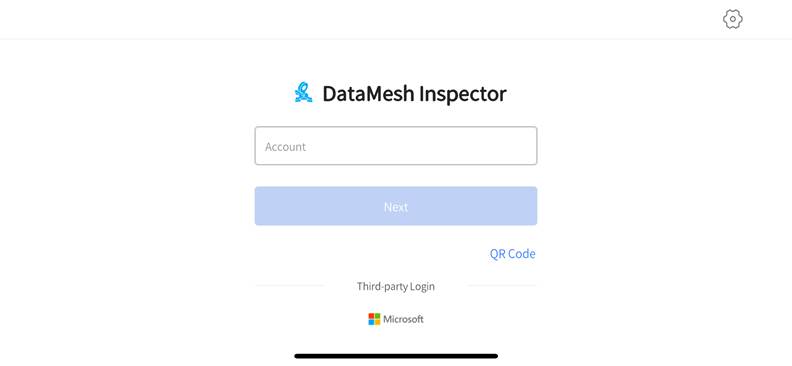Sign in with Microsoft
Screen dimensions: 792x366
(x=396, y=319)
